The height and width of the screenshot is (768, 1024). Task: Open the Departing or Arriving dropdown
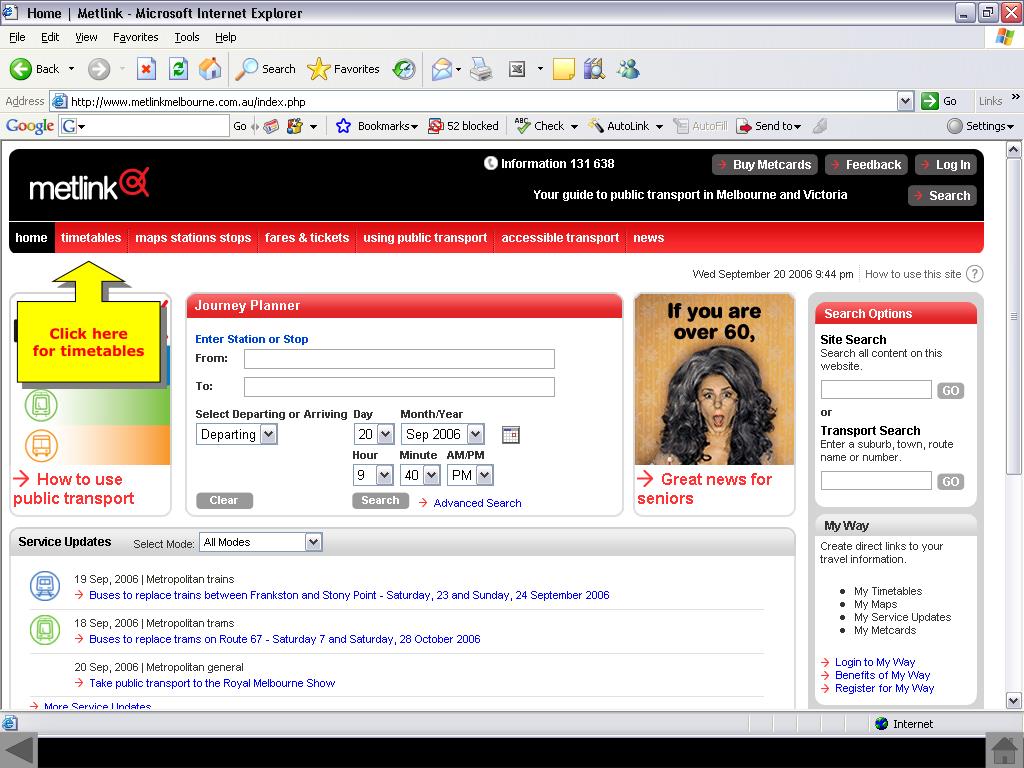(x=236, y=435)
